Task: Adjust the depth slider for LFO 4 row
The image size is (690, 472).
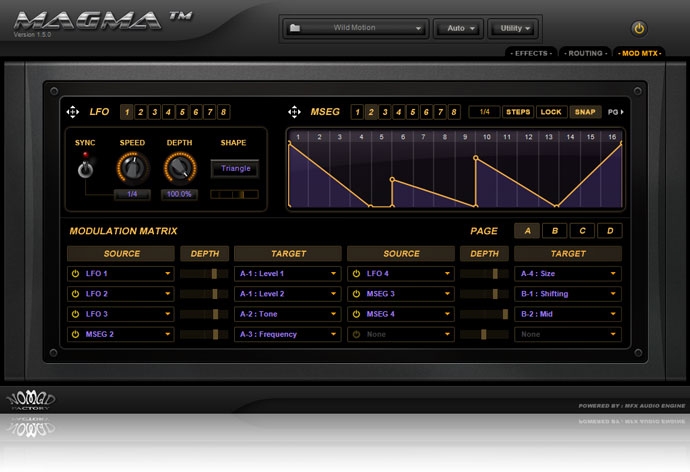Action: 484,274
